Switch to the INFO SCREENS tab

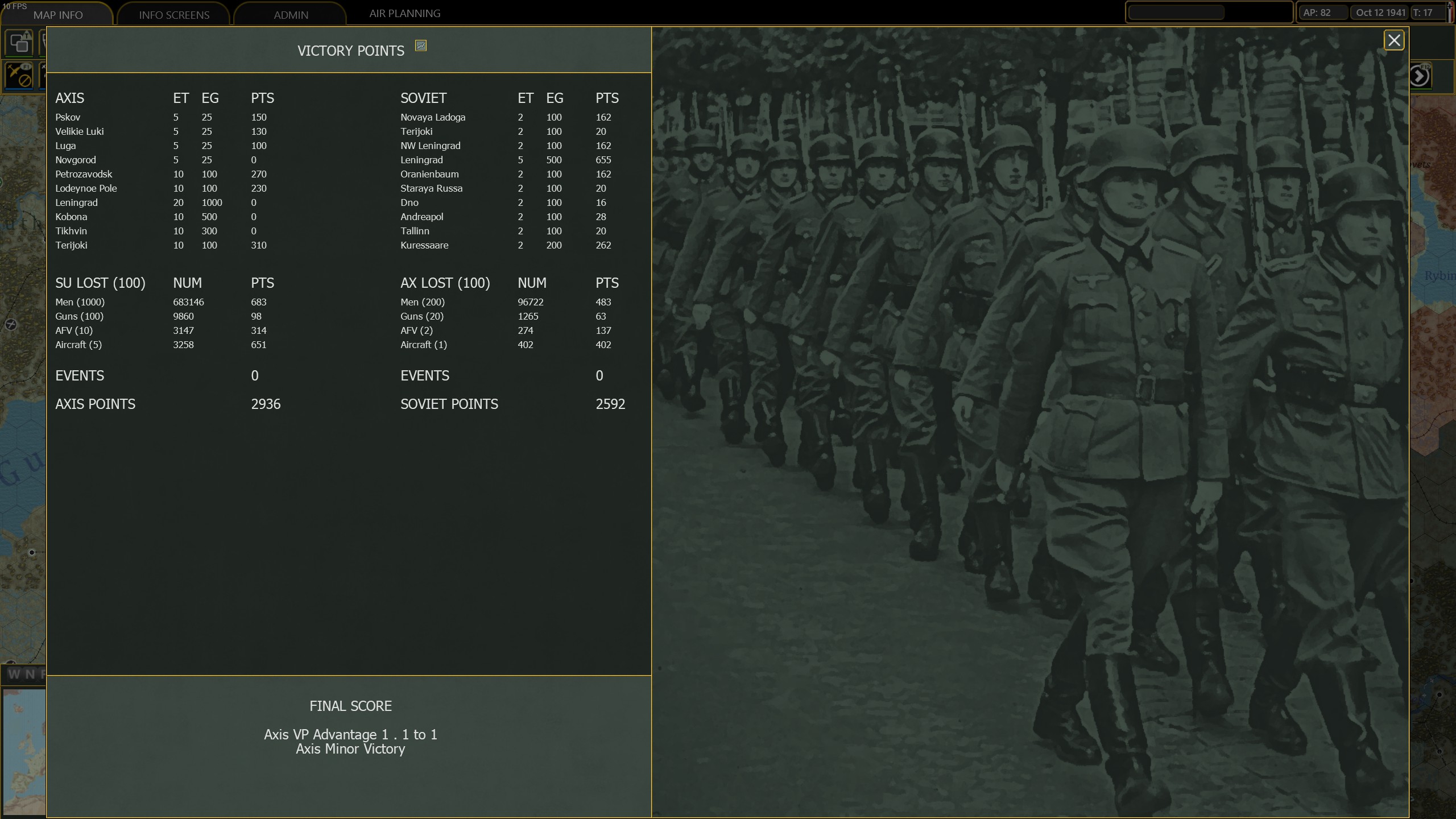point(174,15)
